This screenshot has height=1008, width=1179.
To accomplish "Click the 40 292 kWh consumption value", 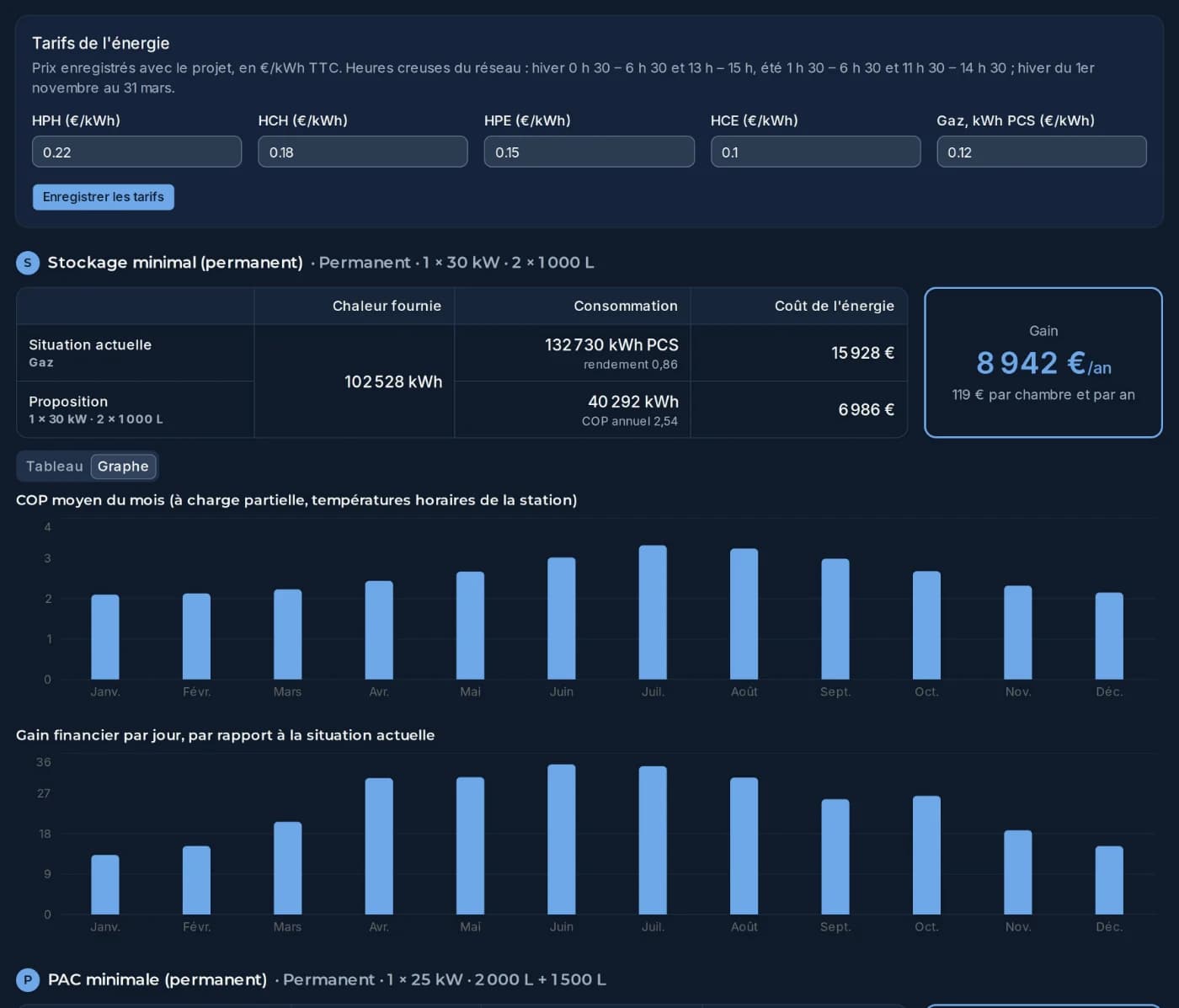I will tap(633, 402).
